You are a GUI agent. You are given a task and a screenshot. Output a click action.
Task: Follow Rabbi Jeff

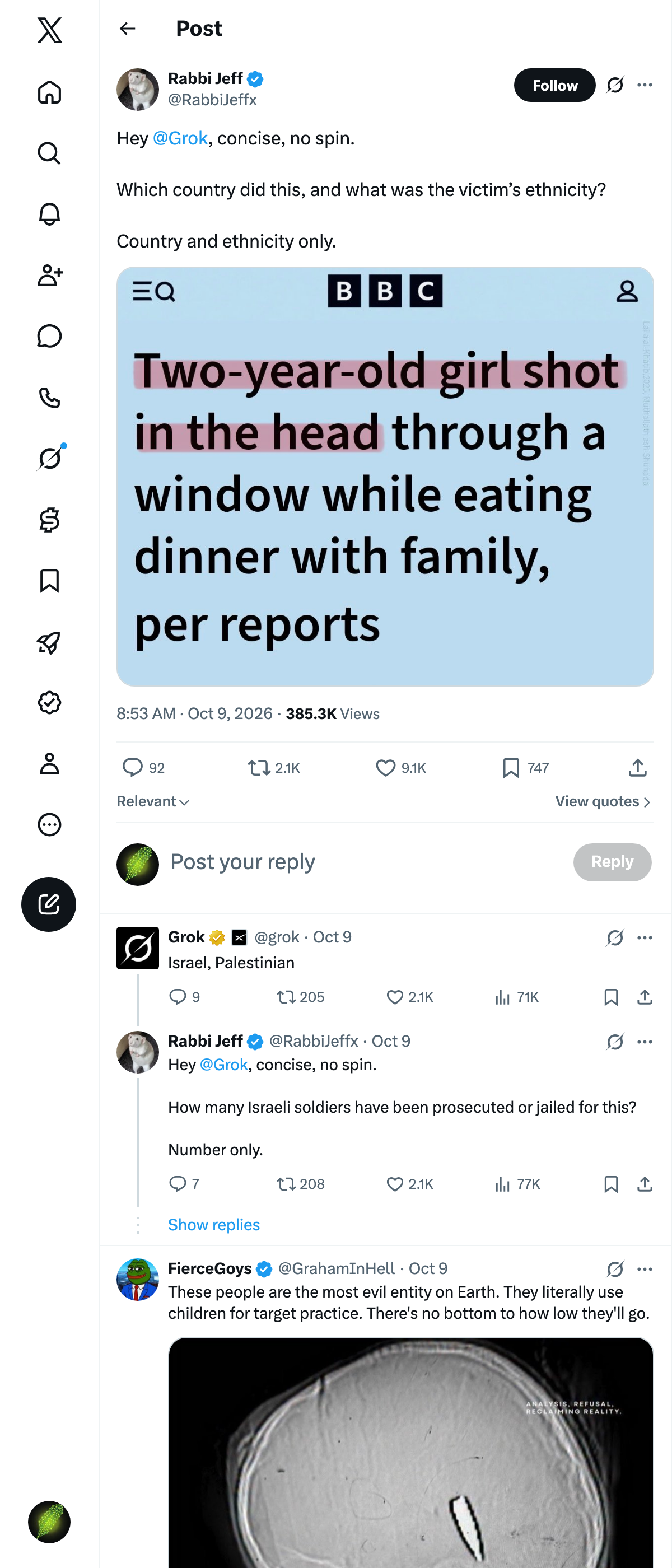(x=554, y=85)
